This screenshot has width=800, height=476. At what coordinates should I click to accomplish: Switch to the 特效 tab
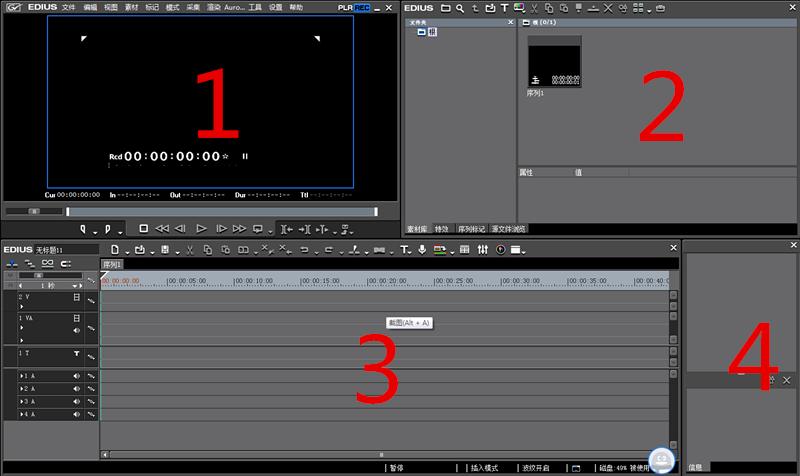pos(441,229)
